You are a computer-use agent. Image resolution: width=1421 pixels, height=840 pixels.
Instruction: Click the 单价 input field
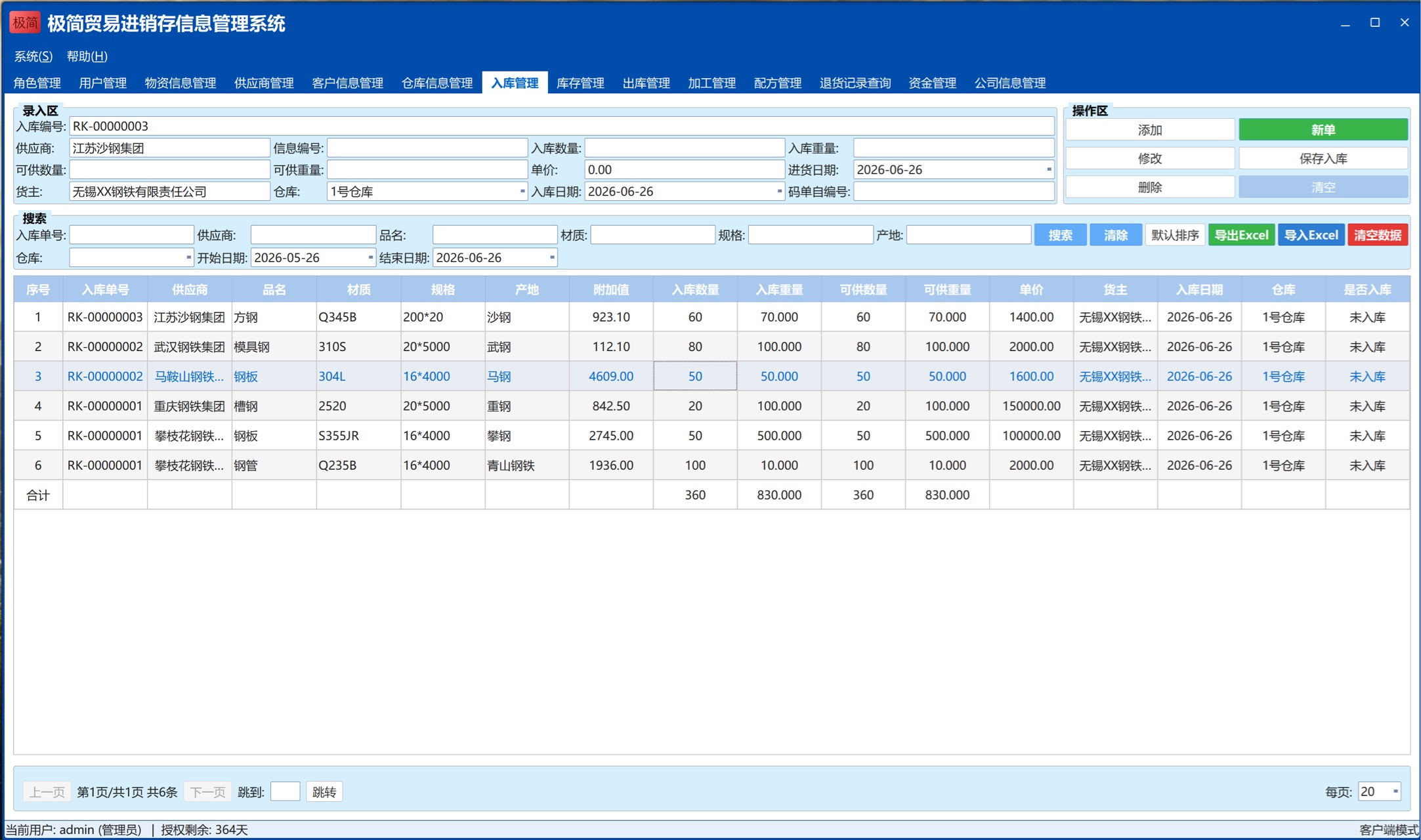(x=685, y=170)
